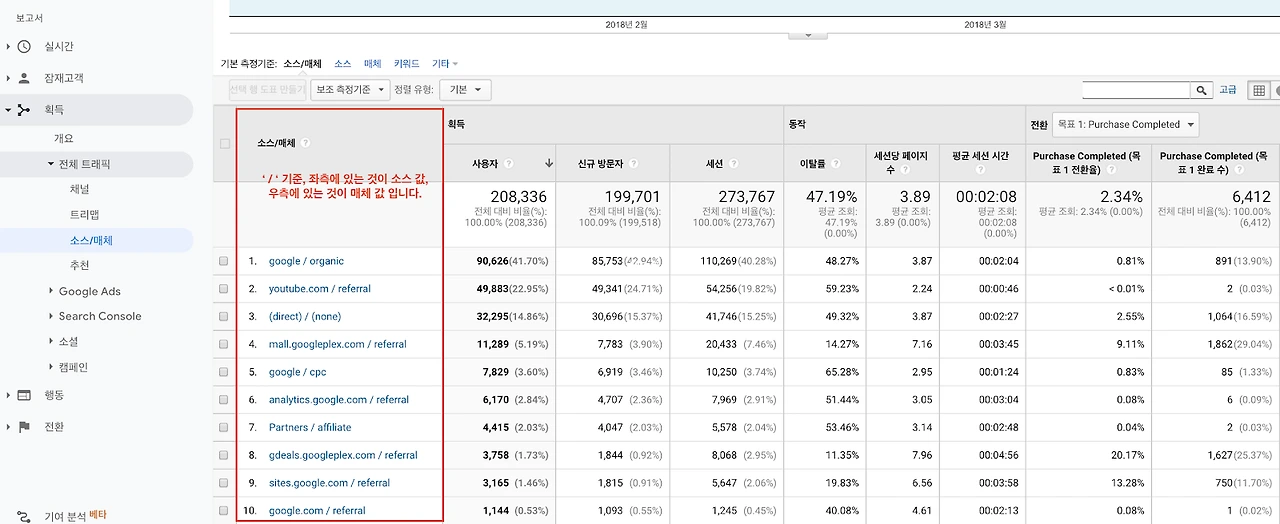Click the 20.17% conversion rate value

[1126, 455]
